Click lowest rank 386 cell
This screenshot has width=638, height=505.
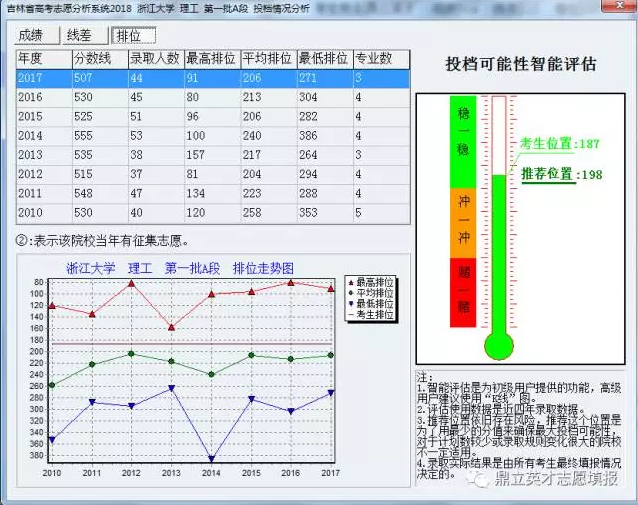click(325, 136)
